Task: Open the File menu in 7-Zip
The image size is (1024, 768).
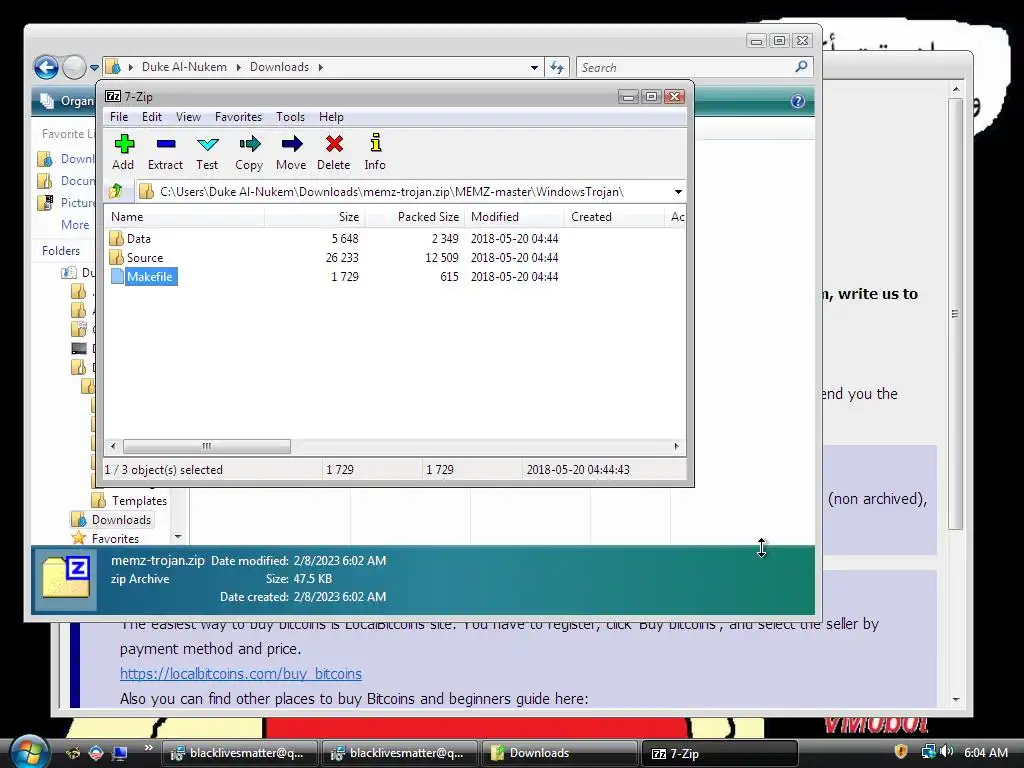Action: [x=119, y=117]
